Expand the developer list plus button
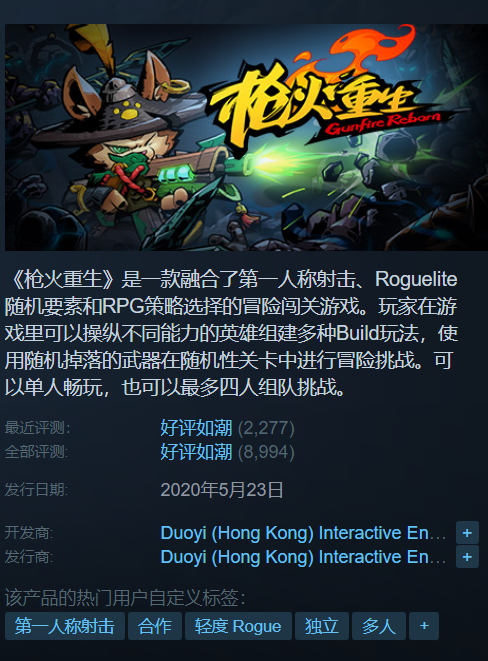This screenshot has height=661, width=488. 467,533
